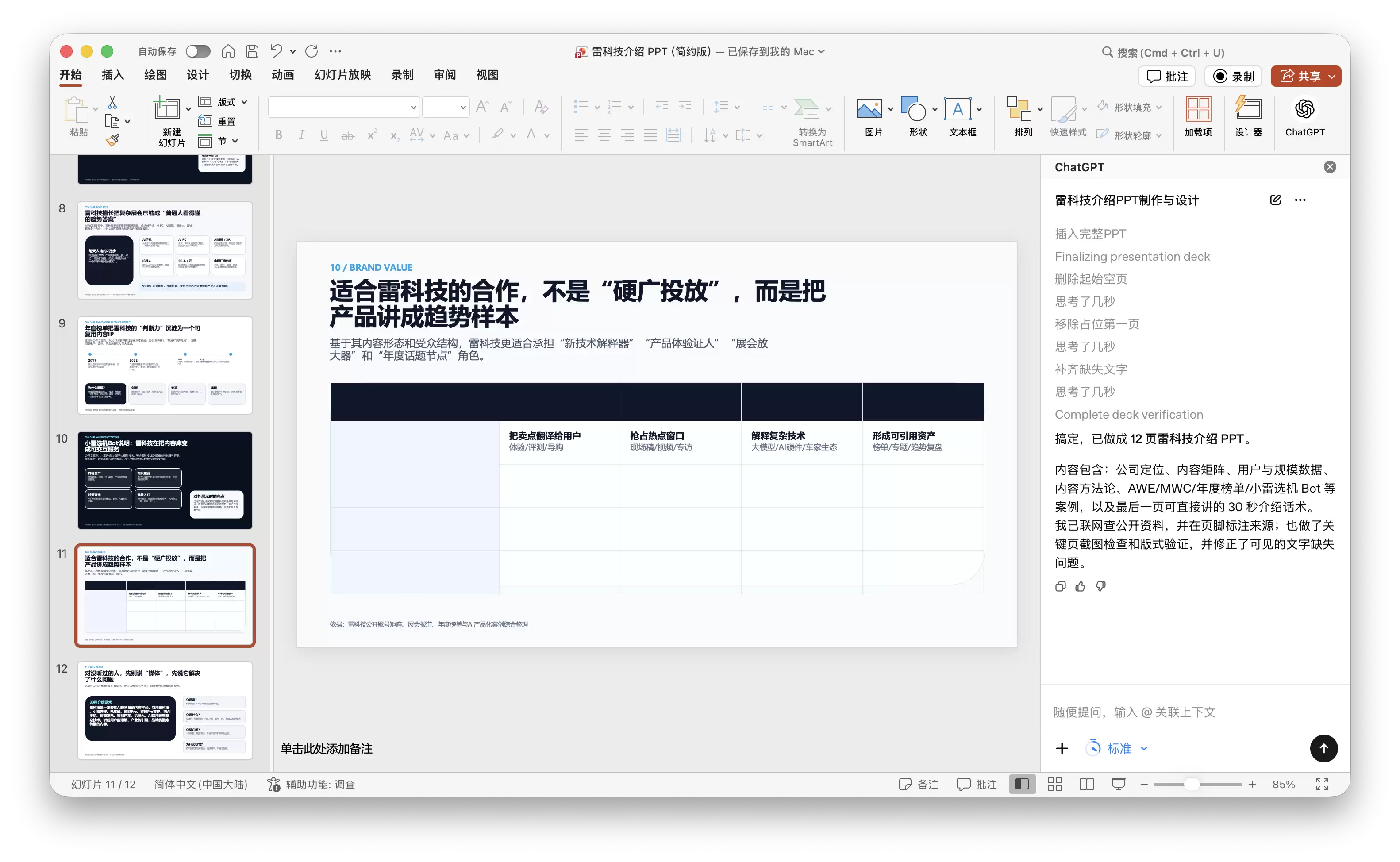Switch to the View (视图) tab

487,75
